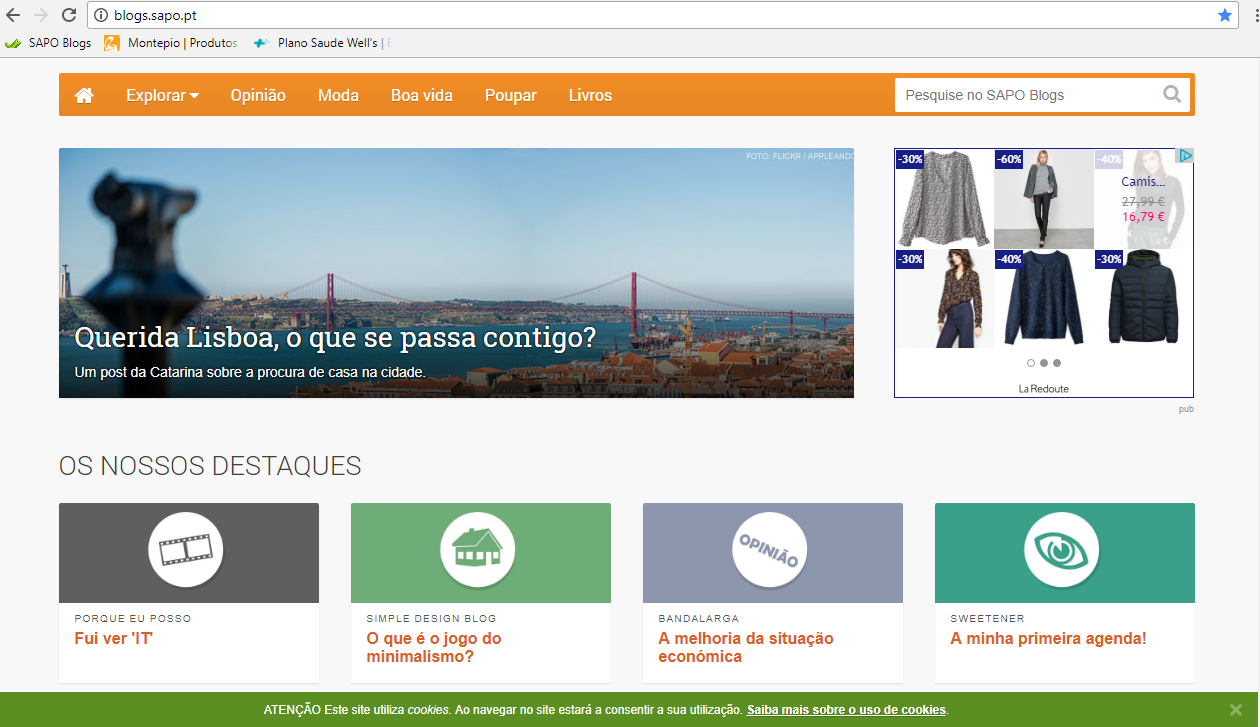
Task: Click the search magnifier icon
Action: (1172, 95)
